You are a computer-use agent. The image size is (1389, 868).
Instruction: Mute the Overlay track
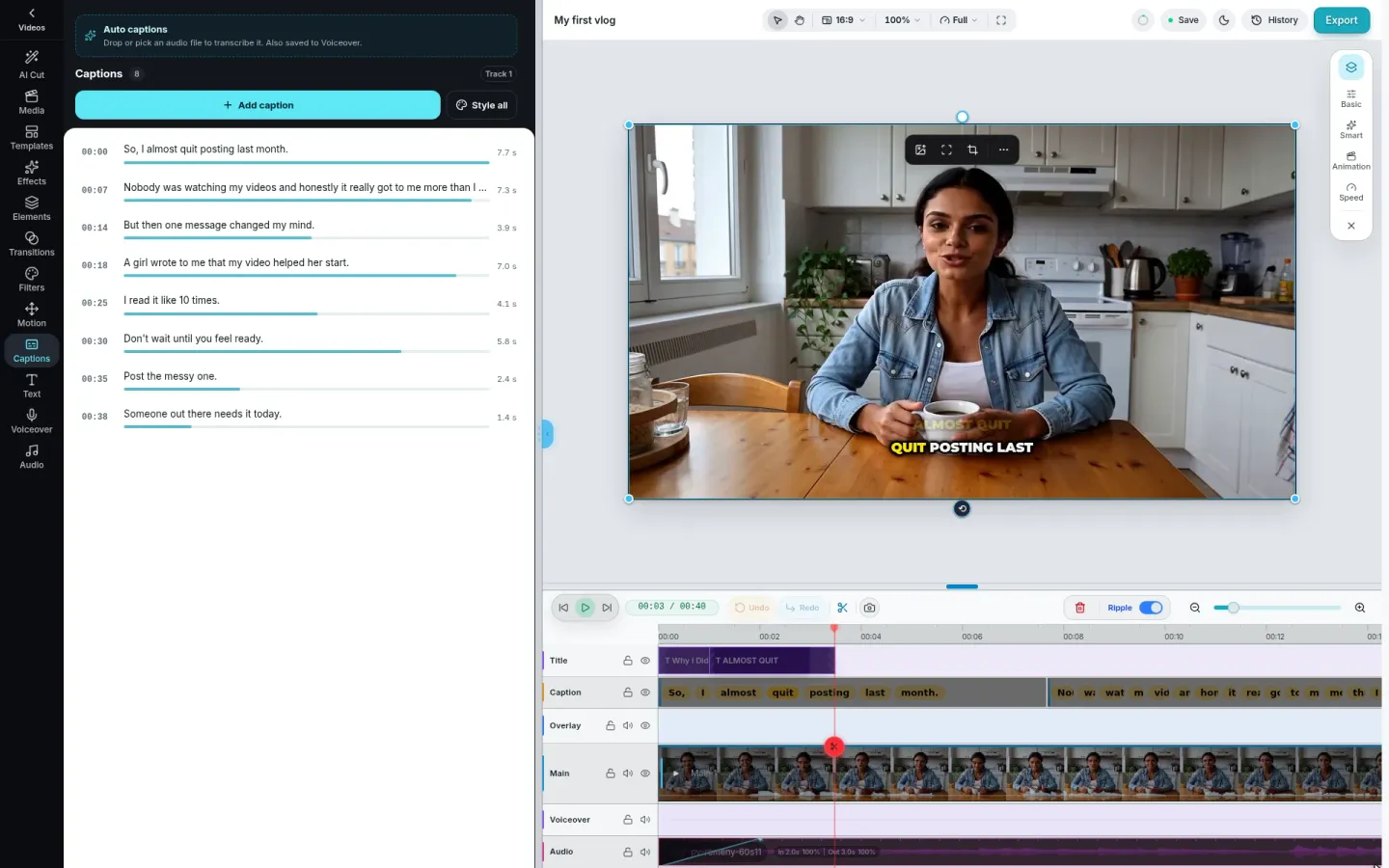pyautogui.click(x=628, y=725)
